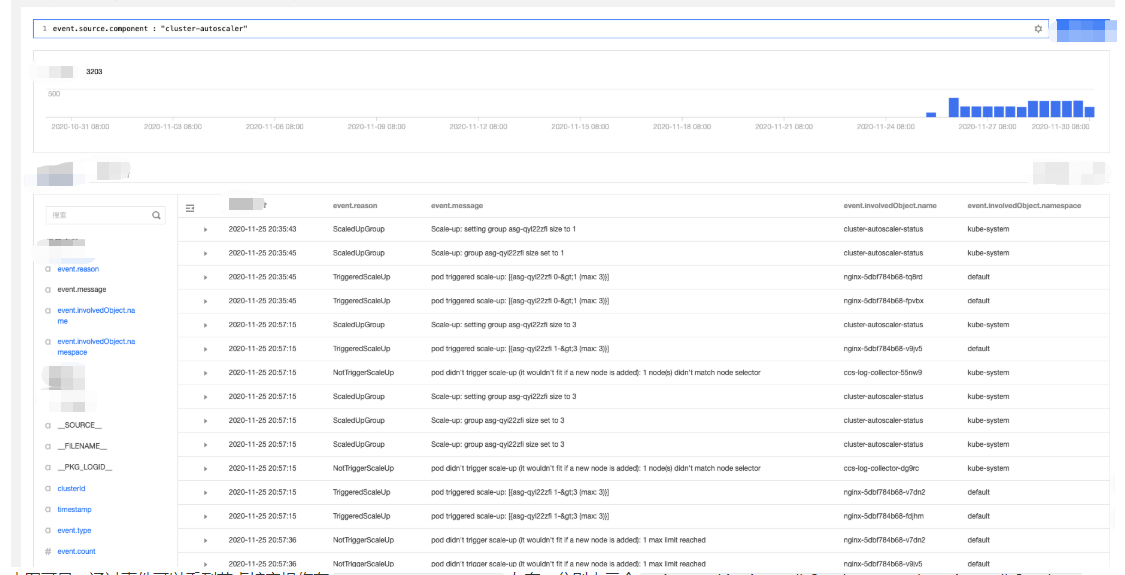Expand the ccs-log-collector-55nw9 log row
Image resolution: width=1125 pixels, height=575 pixels.
click(205, 373)
